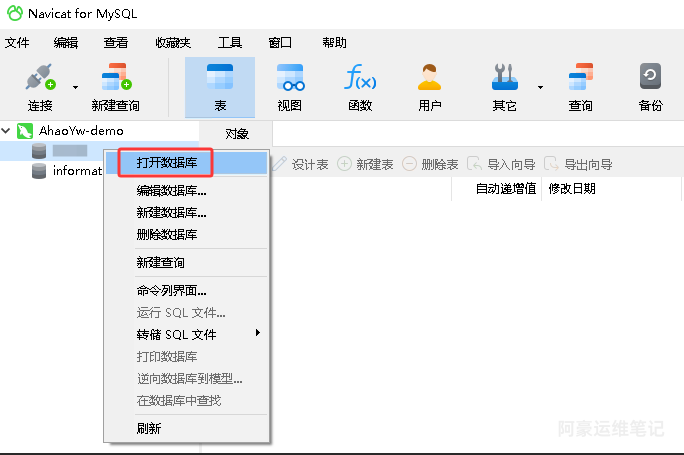The width and height of the screenshot is (684, 455).
Task: Click the AhaoYw-demo MySQL connection icon
Action: coord(25,131)
